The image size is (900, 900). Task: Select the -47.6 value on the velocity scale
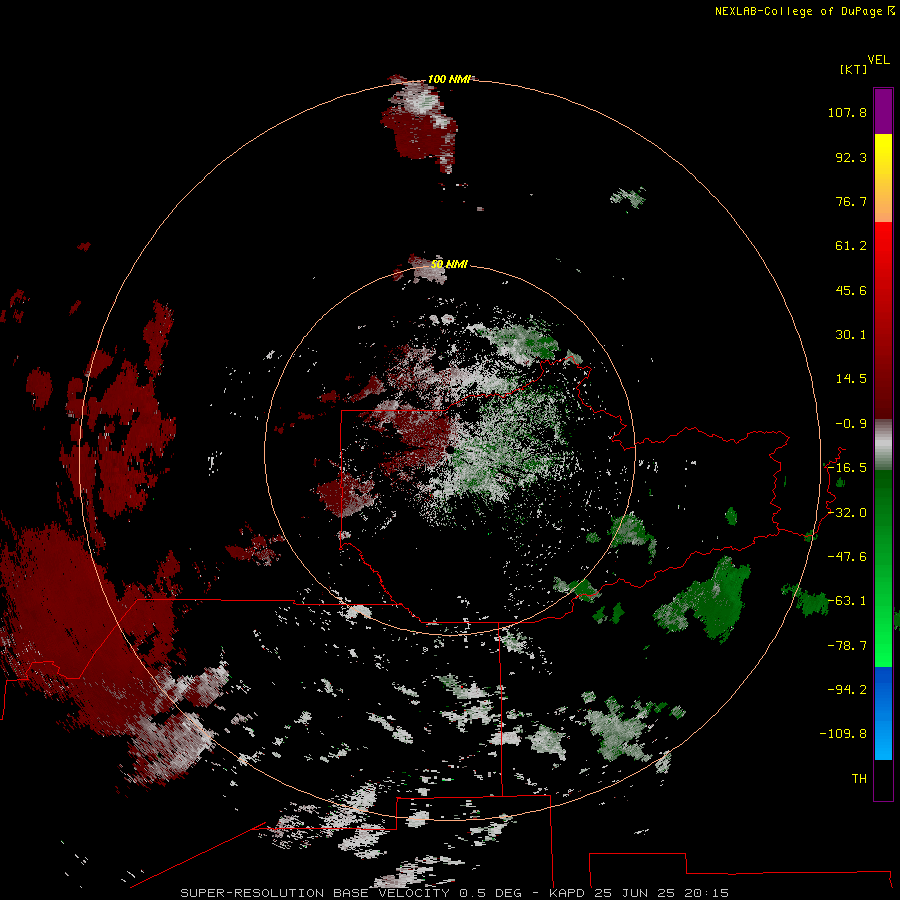click(847, 557)
